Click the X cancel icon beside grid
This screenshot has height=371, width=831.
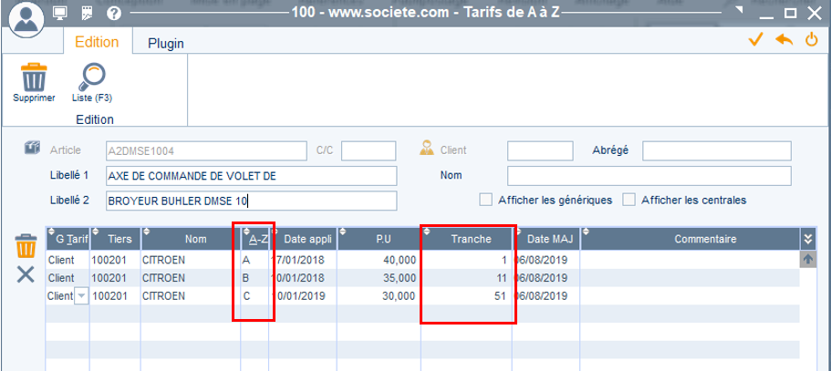25,275
